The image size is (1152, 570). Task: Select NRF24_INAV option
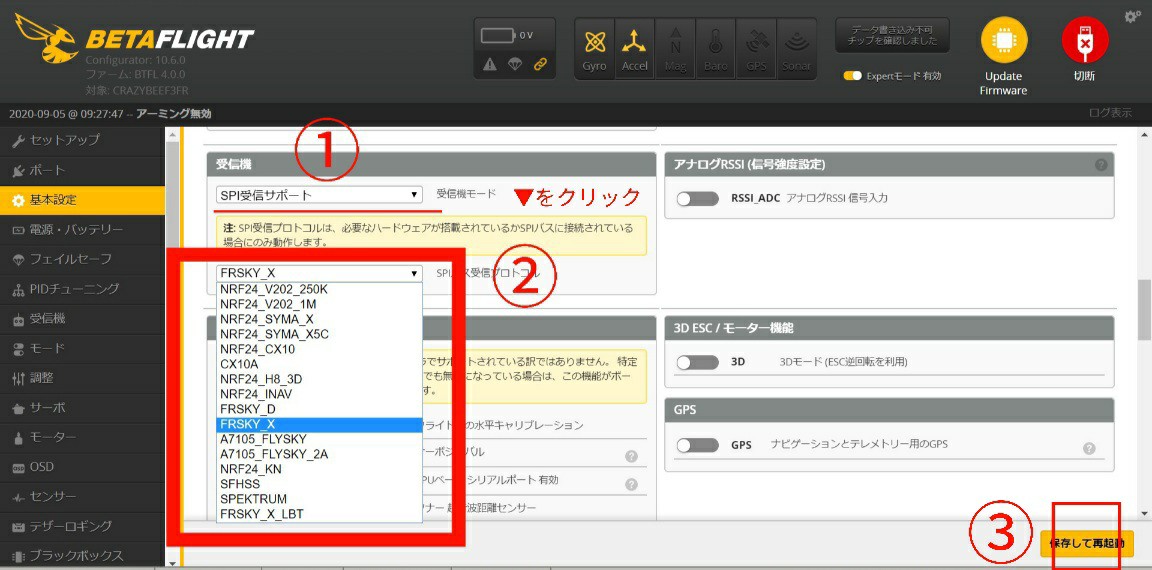[x=320, y=394]
